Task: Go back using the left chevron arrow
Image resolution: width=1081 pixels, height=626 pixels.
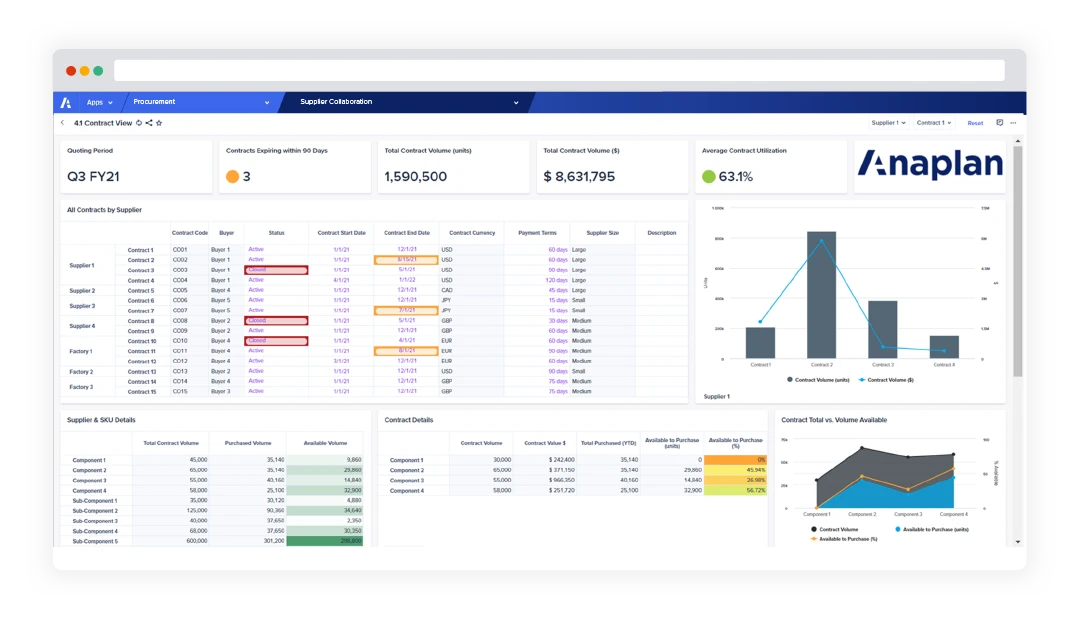Action: [62, 123]
